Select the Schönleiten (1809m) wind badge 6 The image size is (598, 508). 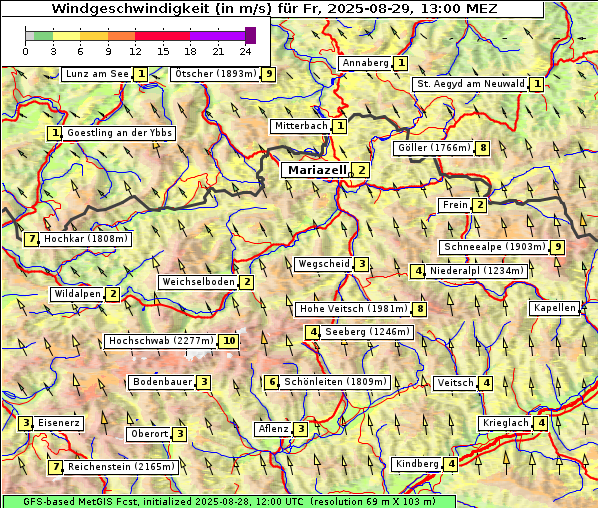pyautogui.click(x=272, y=382)
